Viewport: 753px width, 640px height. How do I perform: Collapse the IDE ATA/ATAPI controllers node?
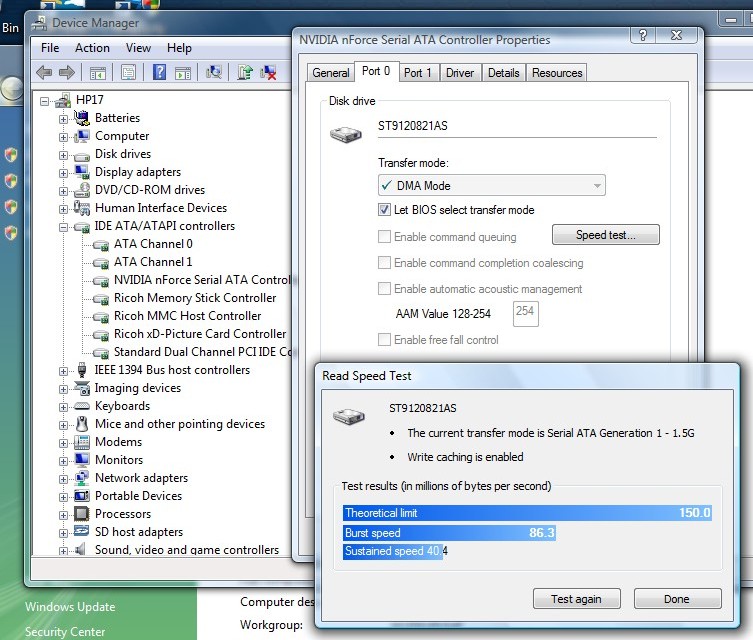[63, 227]
